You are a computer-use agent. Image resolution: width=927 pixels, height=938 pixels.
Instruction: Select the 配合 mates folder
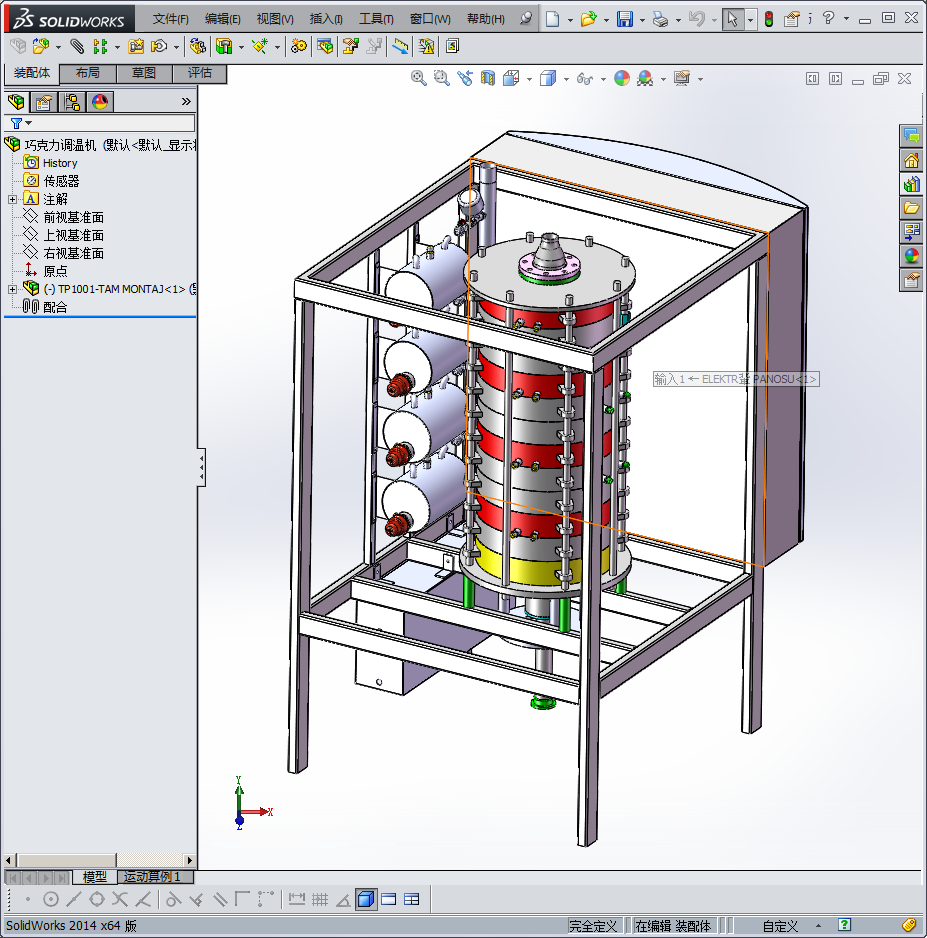(55, 307)
